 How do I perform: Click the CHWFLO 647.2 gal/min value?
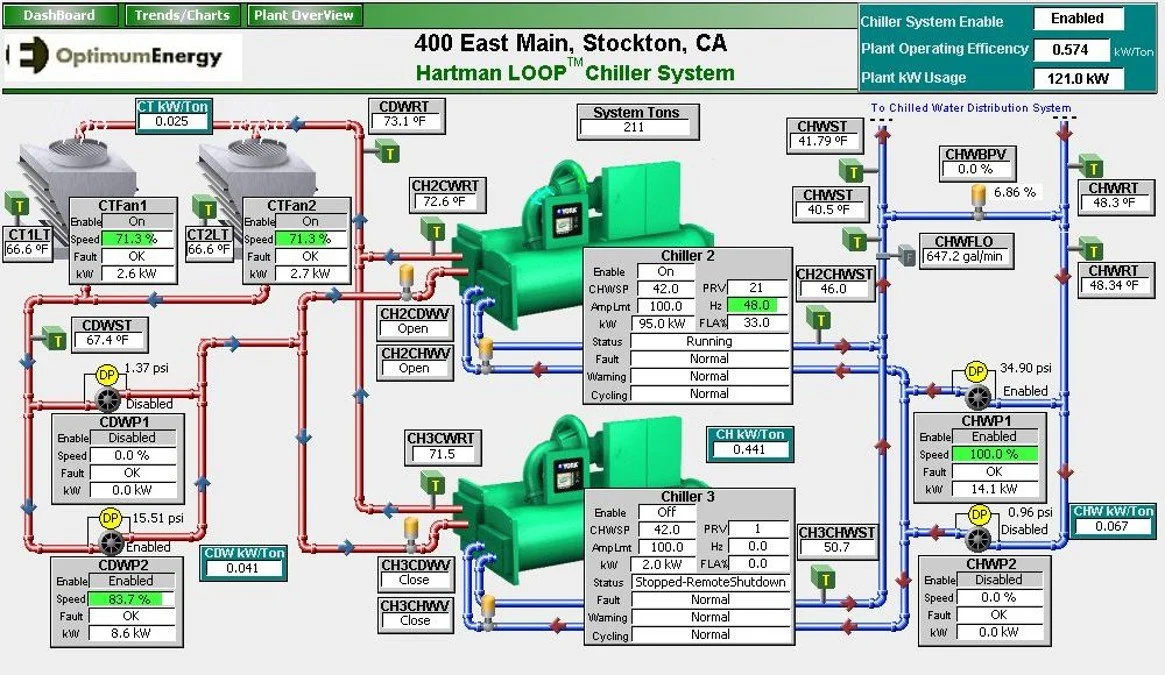click(x=964, y=256)
